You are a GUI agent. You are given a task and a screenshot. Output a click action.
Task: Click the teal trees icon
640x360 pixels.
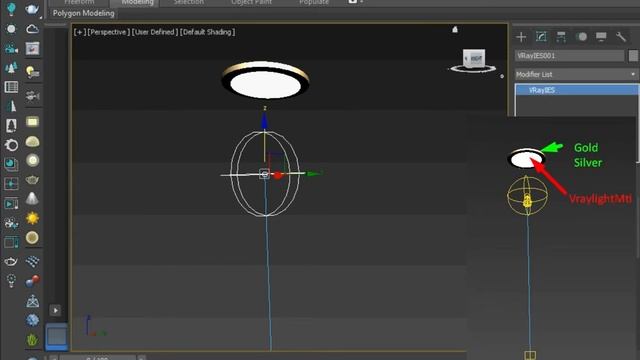(11, 68)
